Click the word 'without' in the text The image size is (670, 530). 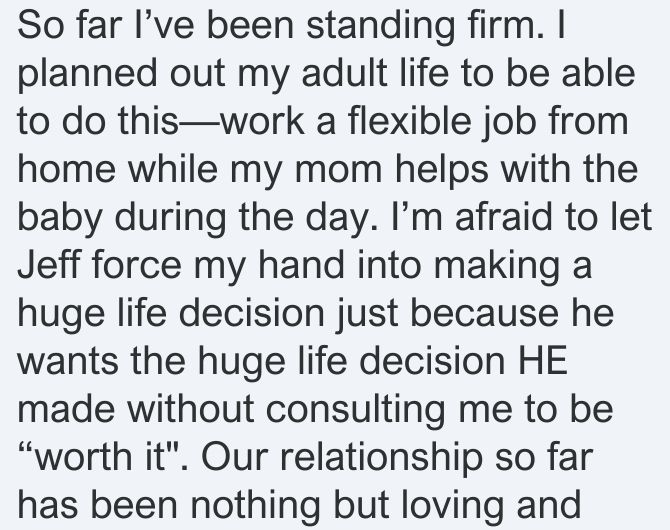point(191,409)
